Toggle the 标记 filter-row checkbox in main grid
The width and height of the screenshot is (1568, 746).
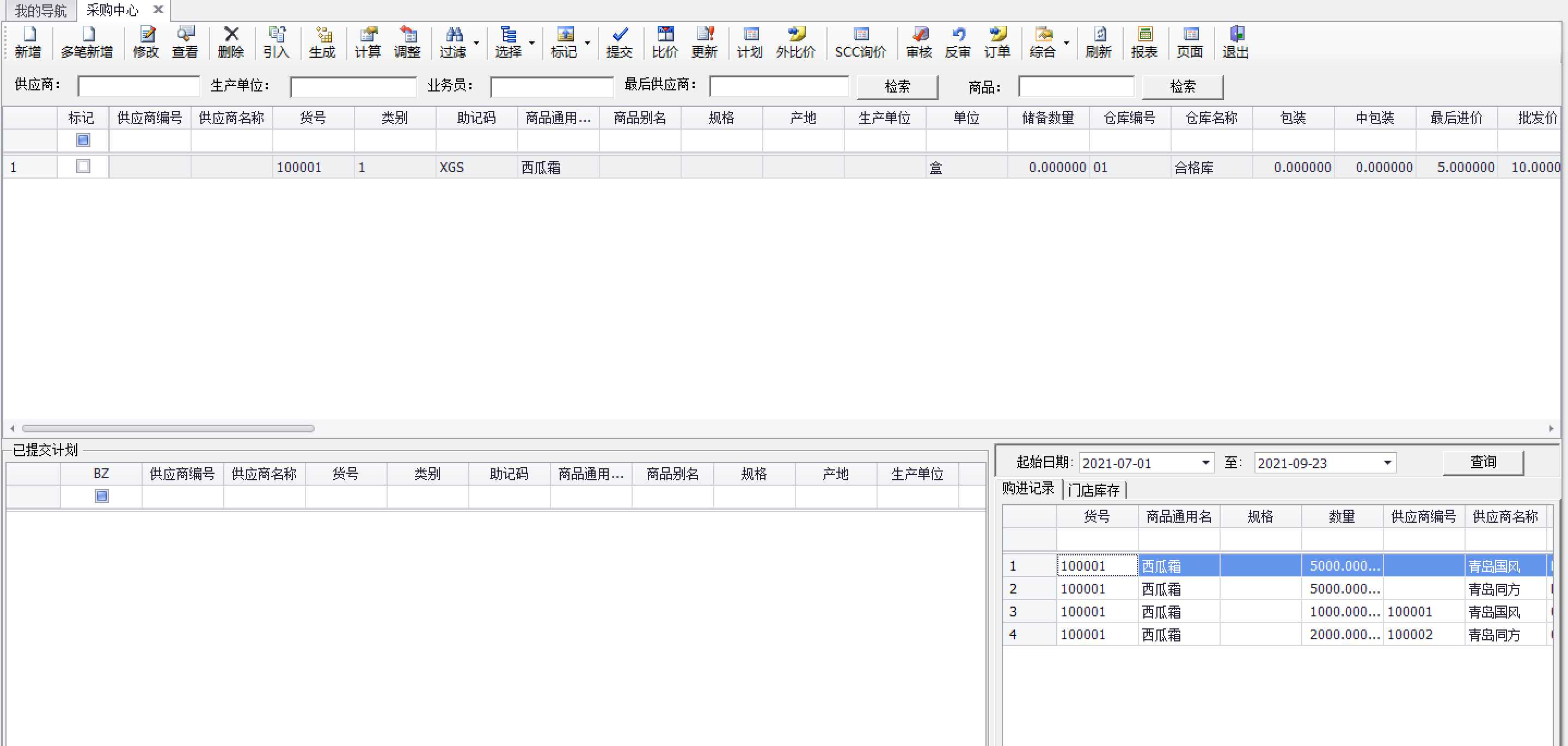[x=83, y=140]
